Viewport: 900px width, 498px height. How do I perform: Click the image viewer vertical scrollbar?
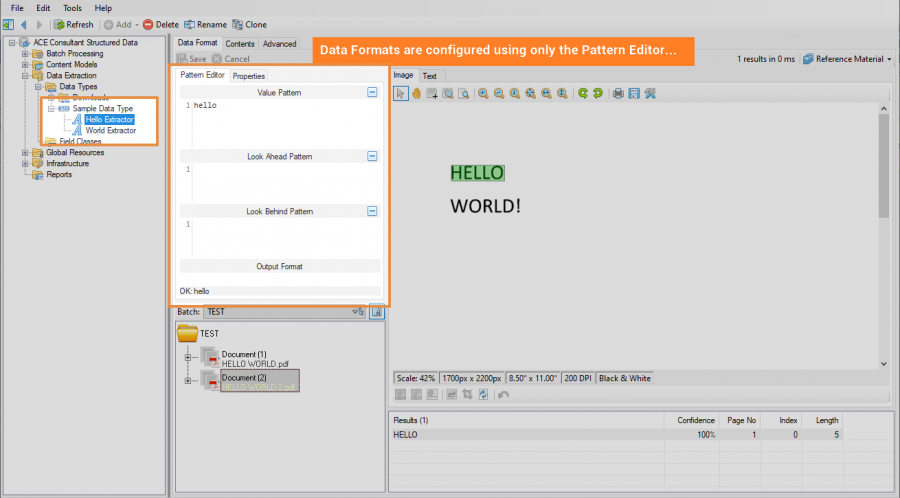pos(883,166)
